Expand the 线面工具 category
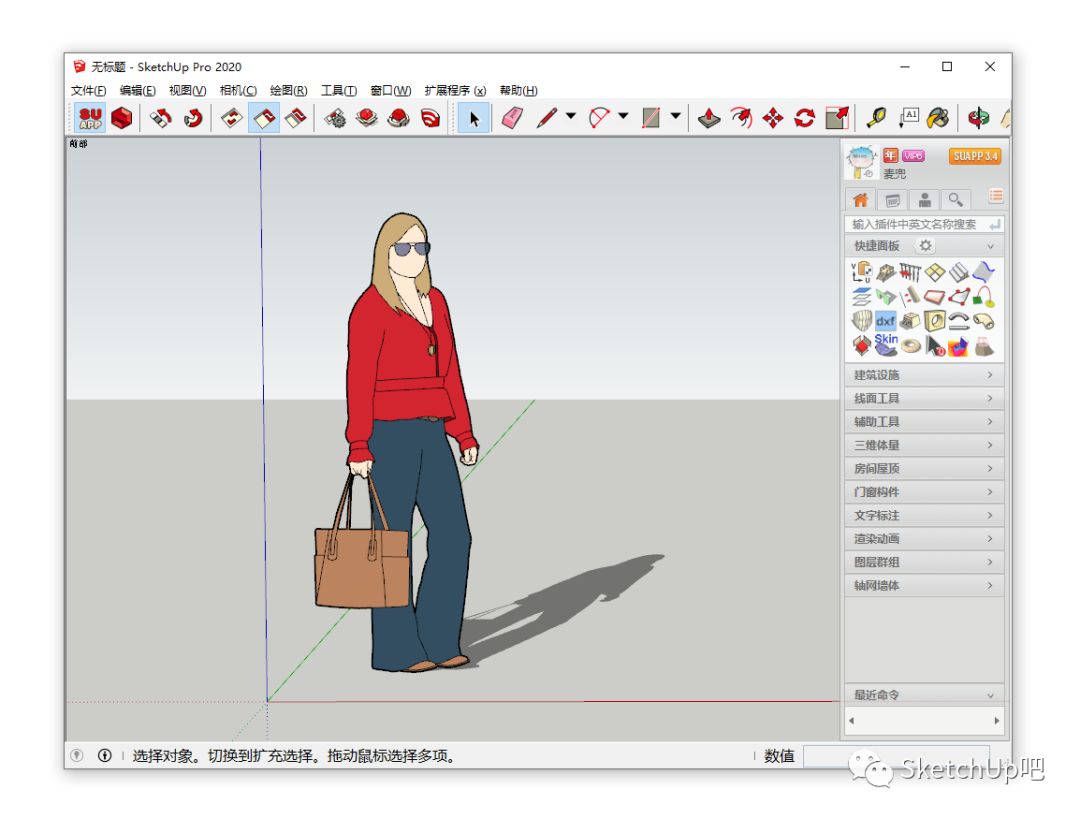 coord(924,398)
